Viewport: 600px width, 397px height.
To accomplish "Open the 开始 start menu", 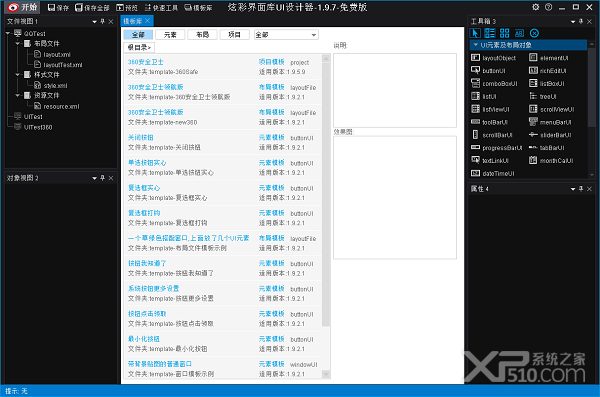I will coord(22,7).
